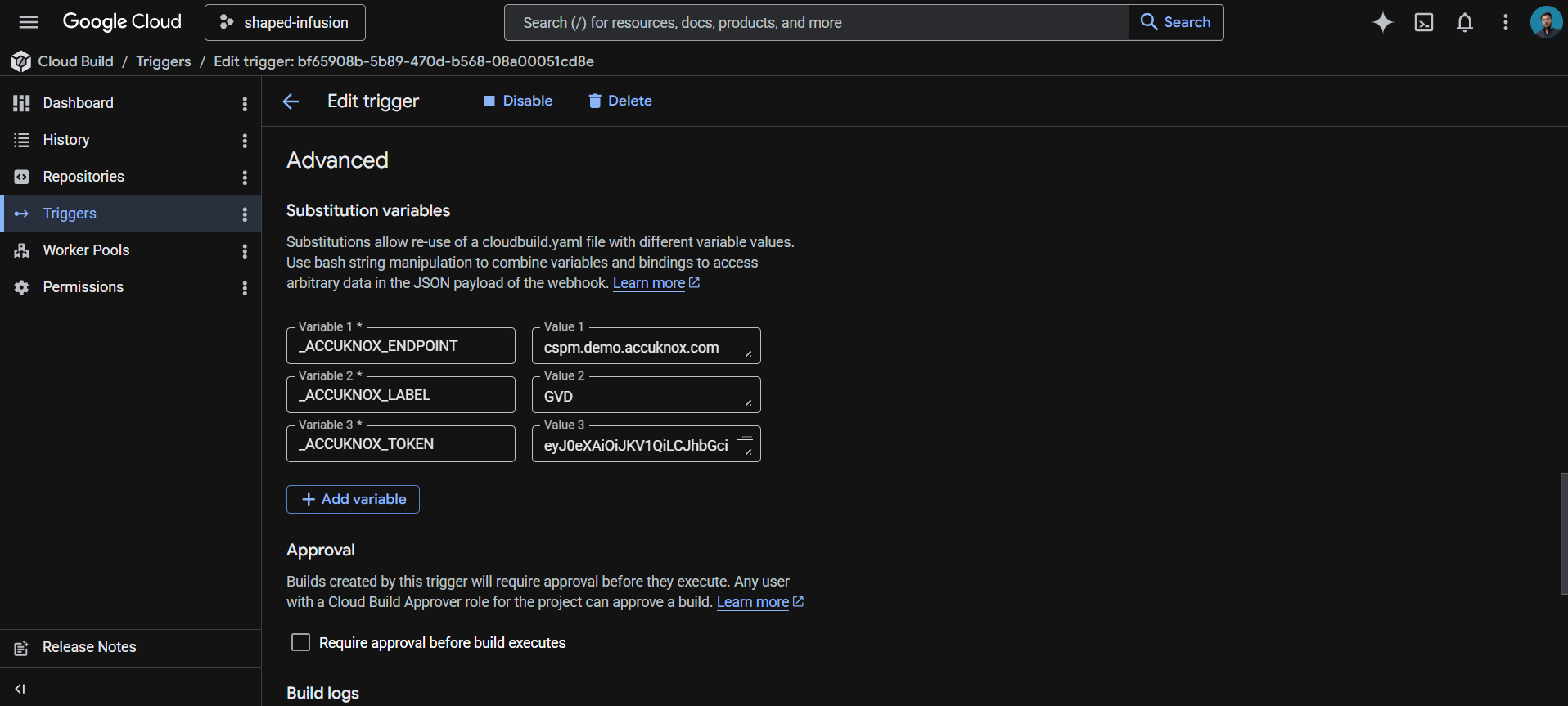This screenshot has height=706, width=1568.
Task: Click the Advanced section heading
Action: coord(337,160)
